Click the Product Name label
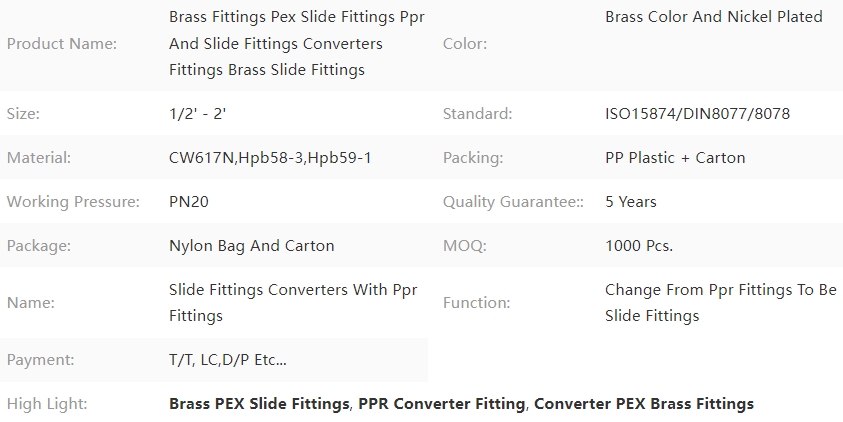The image size is (843, 422). point(62,44)
